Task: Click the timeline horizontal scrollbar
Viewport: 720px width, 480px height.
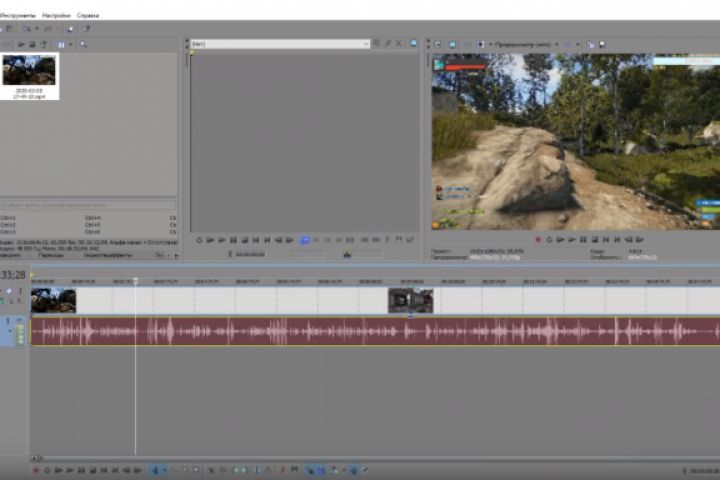Action: (x=375, y=458)
